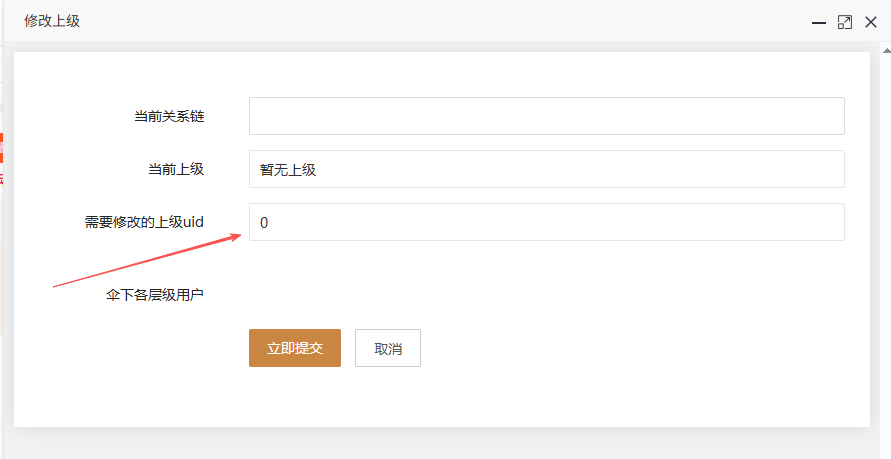Viewport: 891px width, 459px height.
Task: Close the 修改上级 dialog
Action: tap(870, 22)
